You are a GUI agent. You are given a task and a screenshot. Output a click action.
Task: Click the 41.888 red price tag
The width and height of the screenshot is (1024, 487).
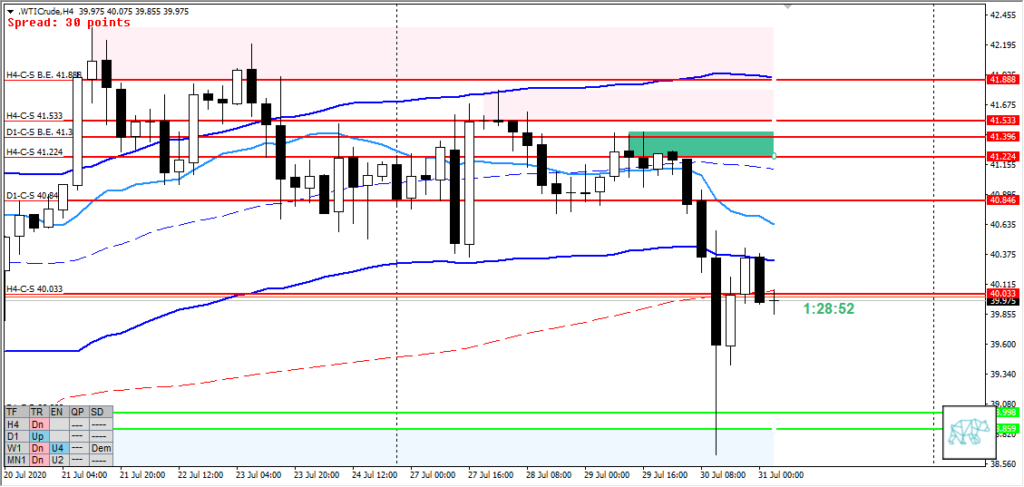1001,79
